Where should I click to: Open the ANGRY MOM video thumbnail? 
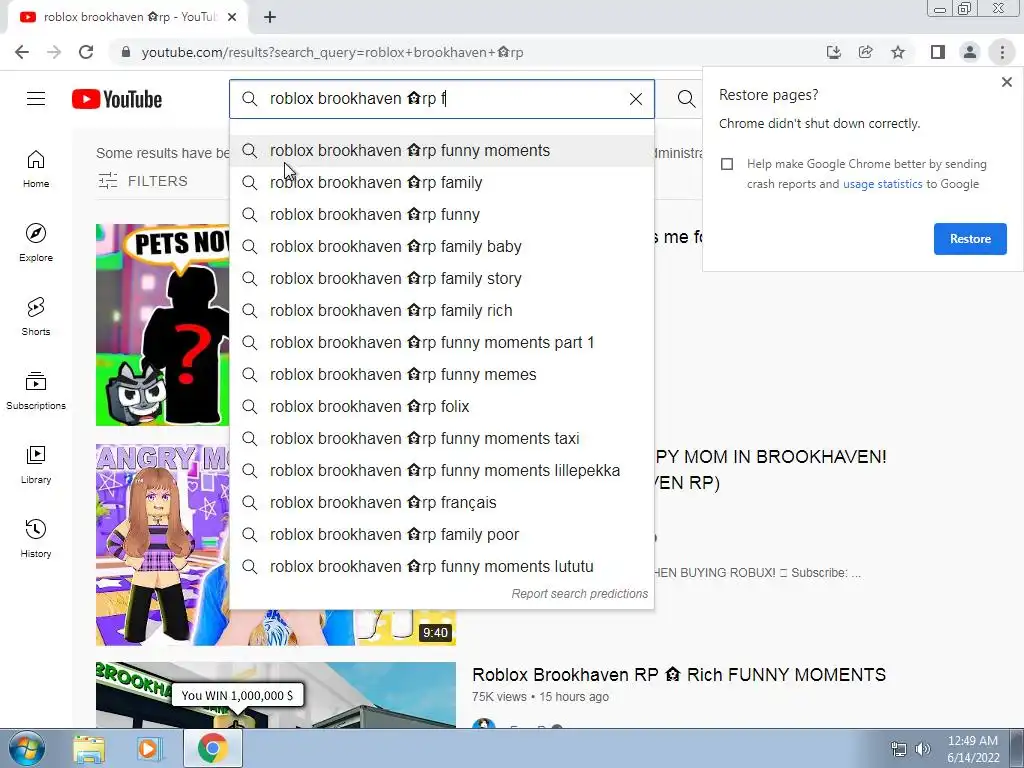pyautogui.click(x=162, y=545)
